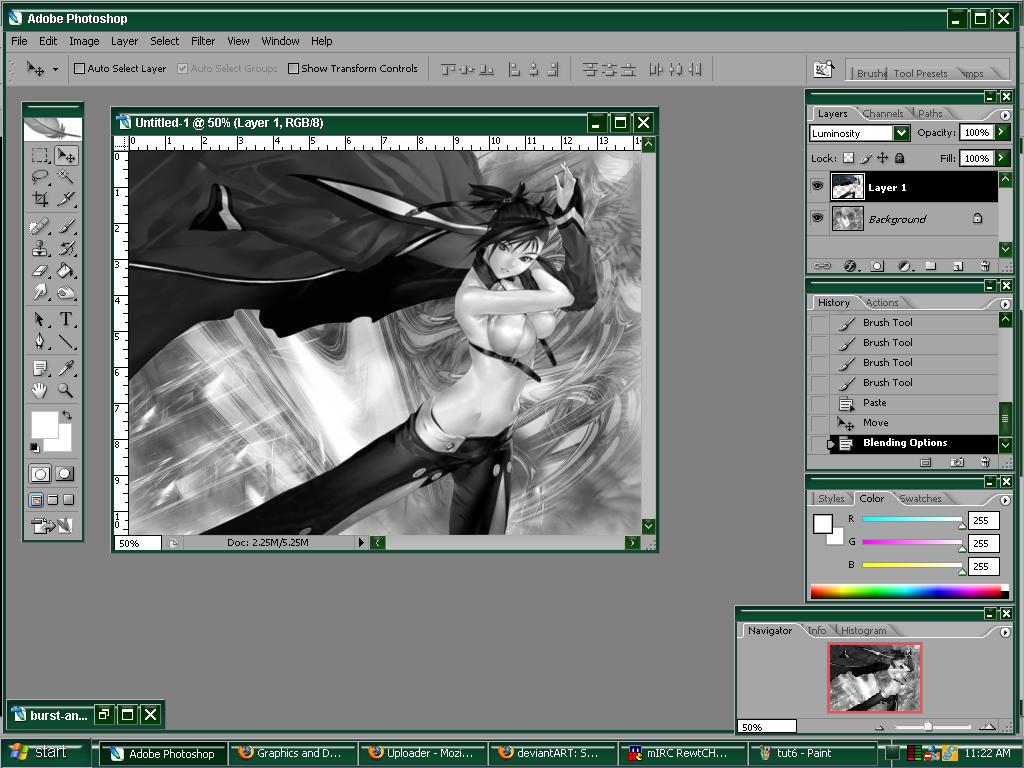Hide the Background layer eye
This screenshot has width=1024, height=768.
(x=817, y=218)
